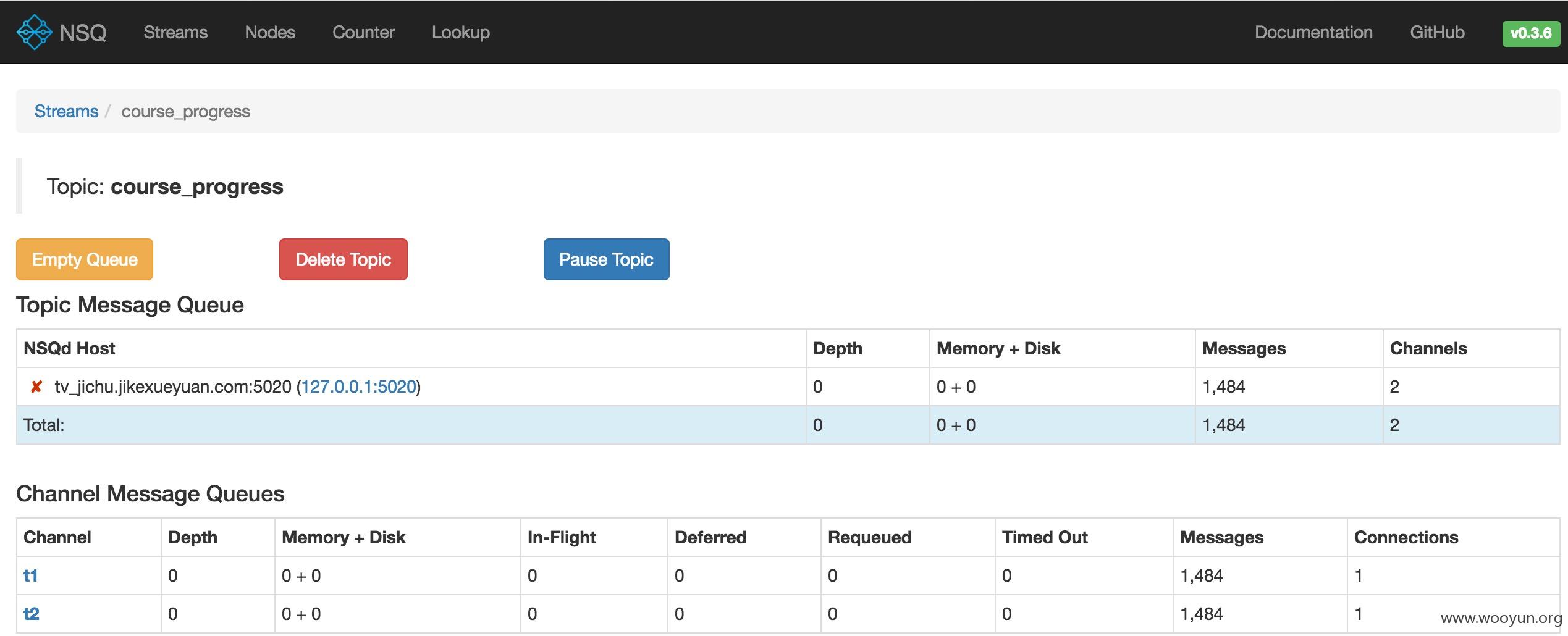This screenshot has height=636, width=1568.
Task: Click the red X next to tv_jichu host
Action: (36, 387)
